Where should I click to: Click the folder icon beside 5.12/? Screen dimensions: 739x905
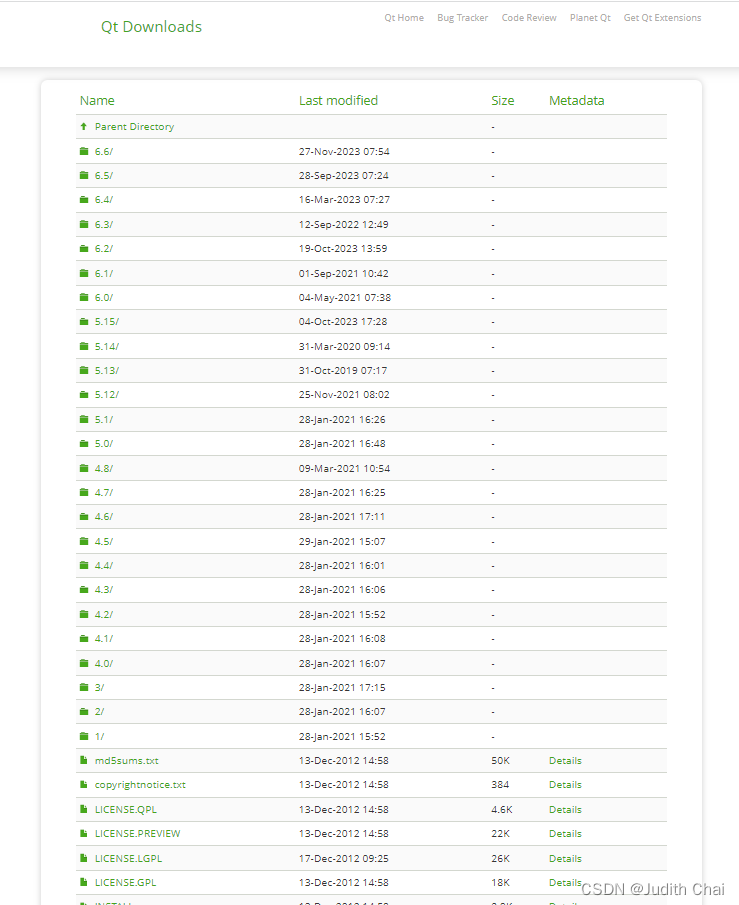[84, 395]
